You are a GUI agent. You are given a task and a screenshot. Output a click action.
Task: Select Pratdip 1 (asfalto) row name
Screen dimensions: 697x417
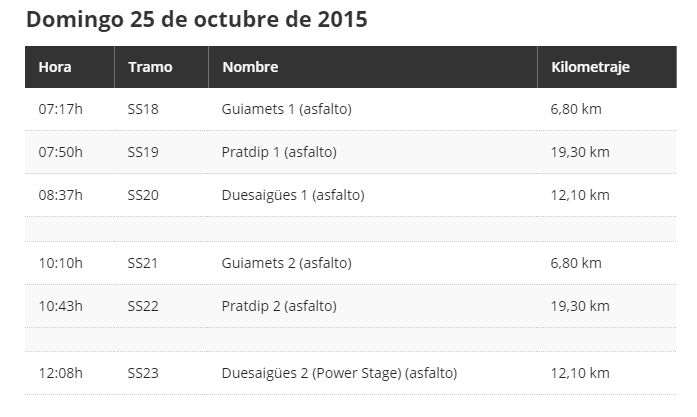(x=279, y=152)
